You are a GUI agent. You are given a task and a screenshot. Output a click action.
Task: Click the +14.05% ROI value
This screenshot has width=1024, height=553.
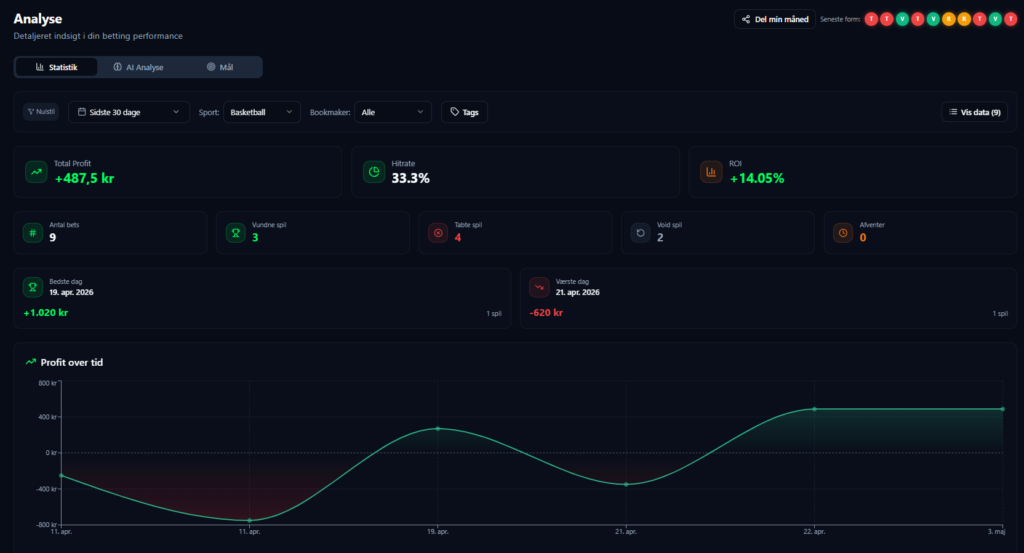[x=756, y=178]
